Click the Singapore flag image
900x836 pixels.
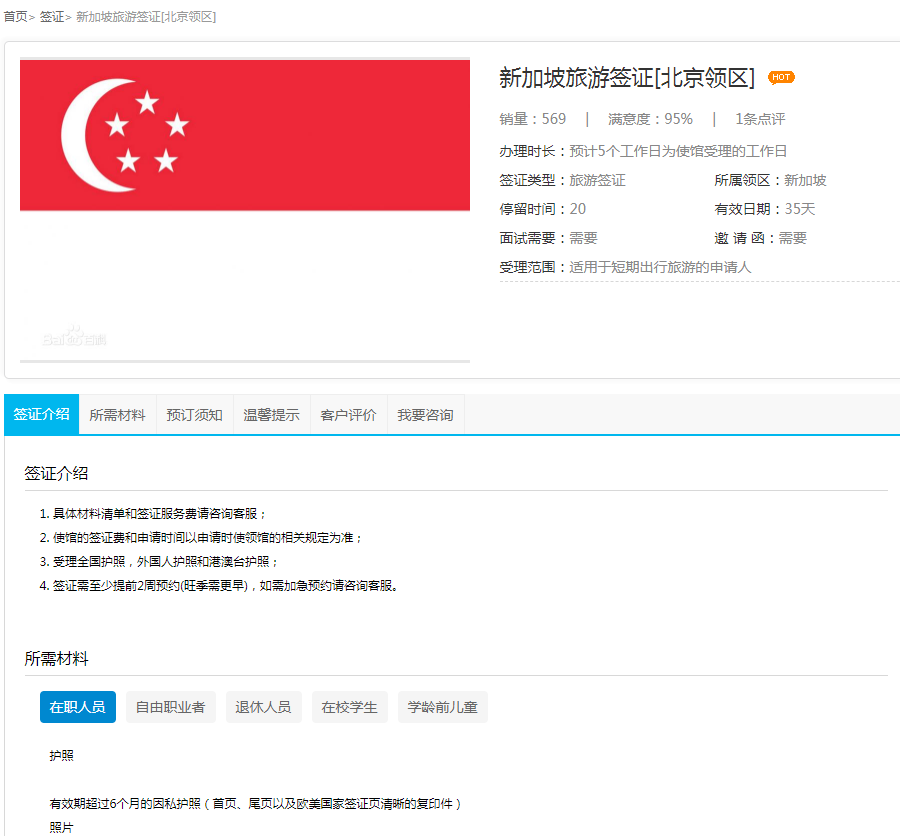[x=244, y=135]
